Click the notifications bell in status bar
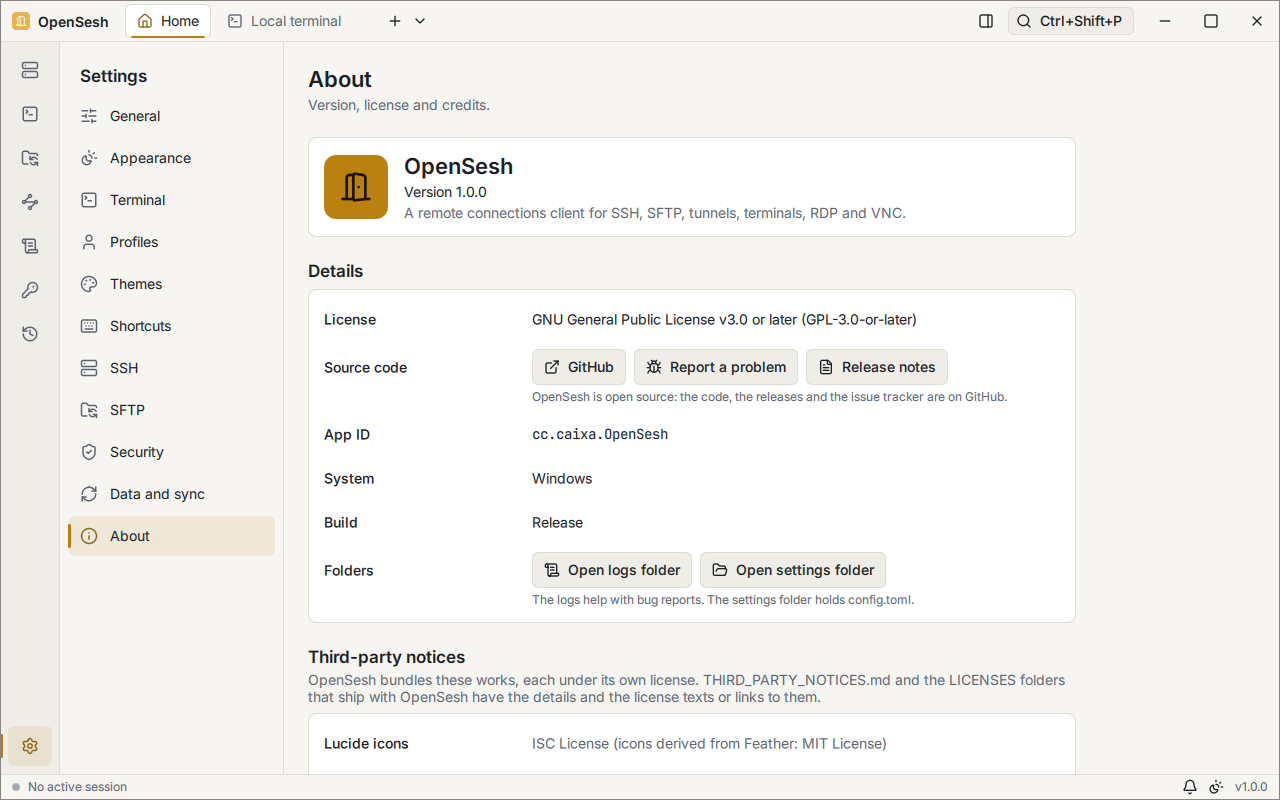Screen dimensions: 1280x800 [x=1190, y=787]
